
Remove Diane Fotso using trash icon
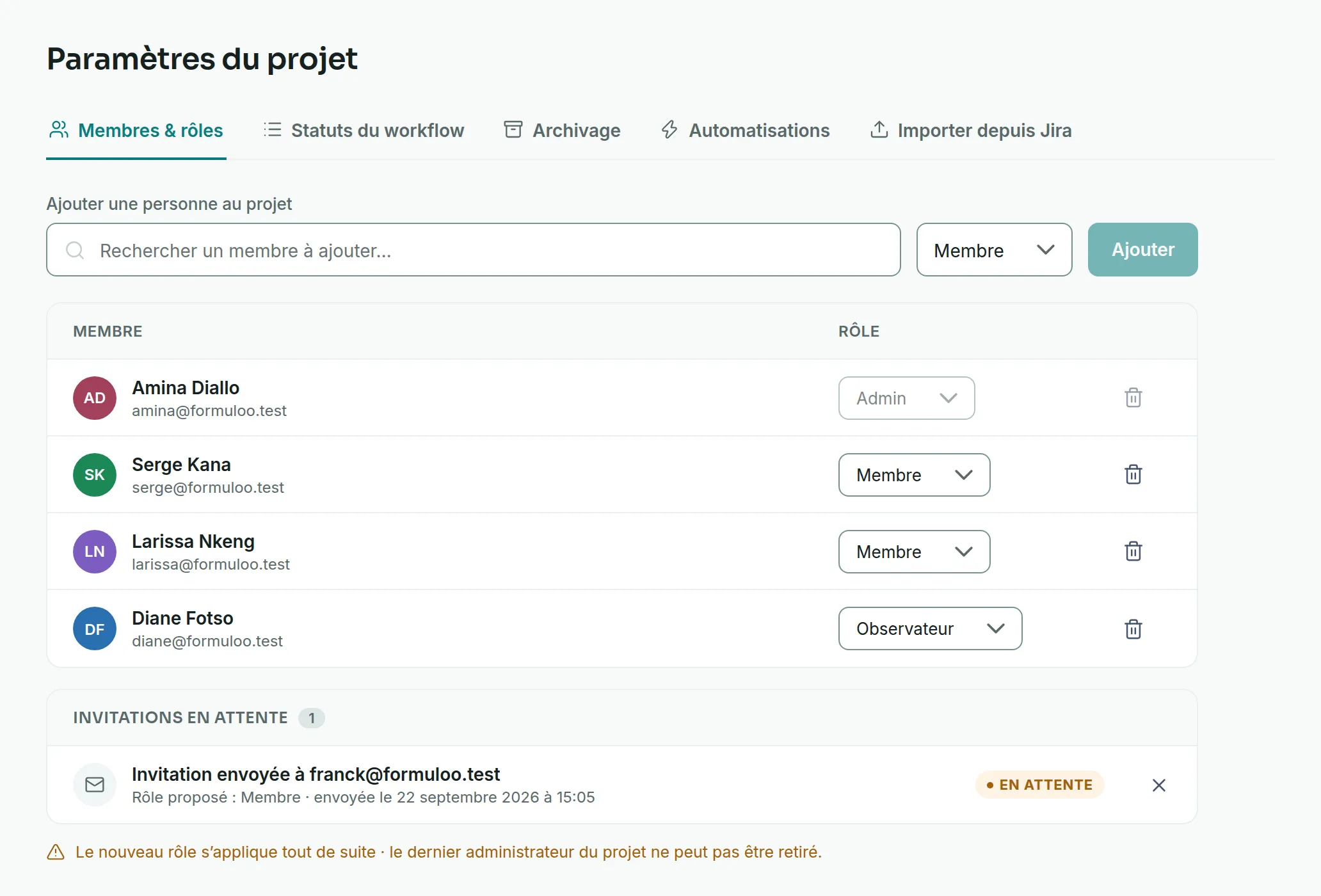pyautogui.click(x=1133, y=628)
